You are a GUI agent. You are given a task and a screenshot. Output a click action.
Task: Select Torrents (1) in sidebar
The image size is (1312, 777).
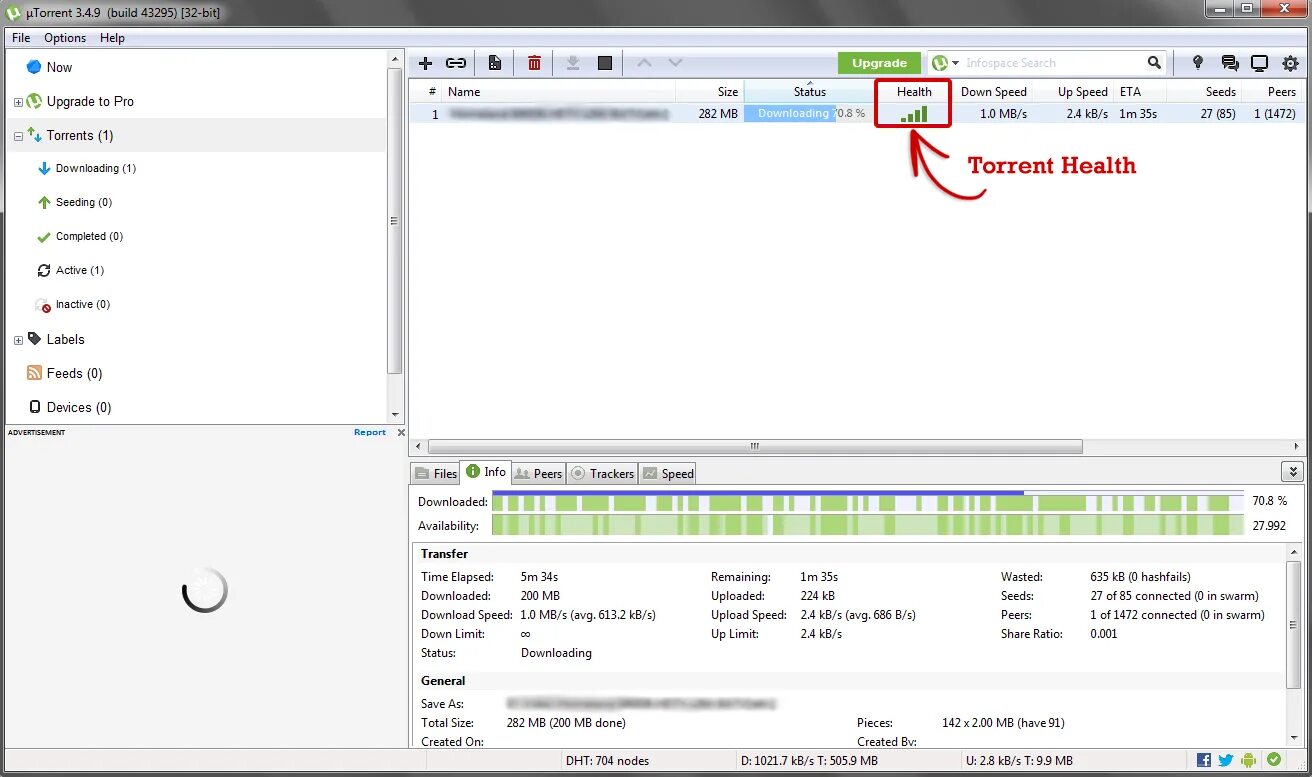pyautogui.click(x=80, y=135)
